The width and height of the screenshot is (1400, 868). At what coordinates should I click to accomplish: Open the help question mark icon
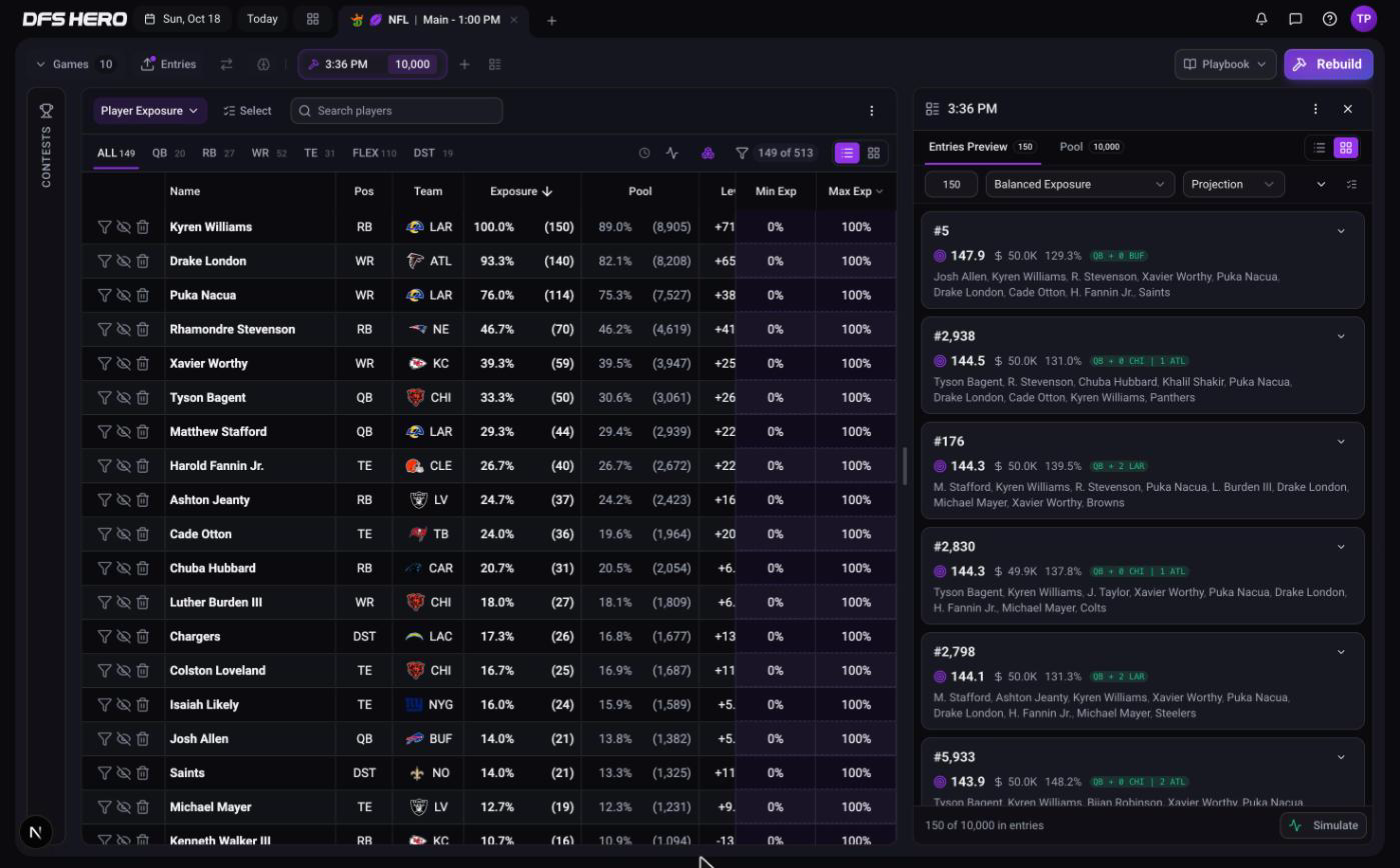click(1330, 19)
